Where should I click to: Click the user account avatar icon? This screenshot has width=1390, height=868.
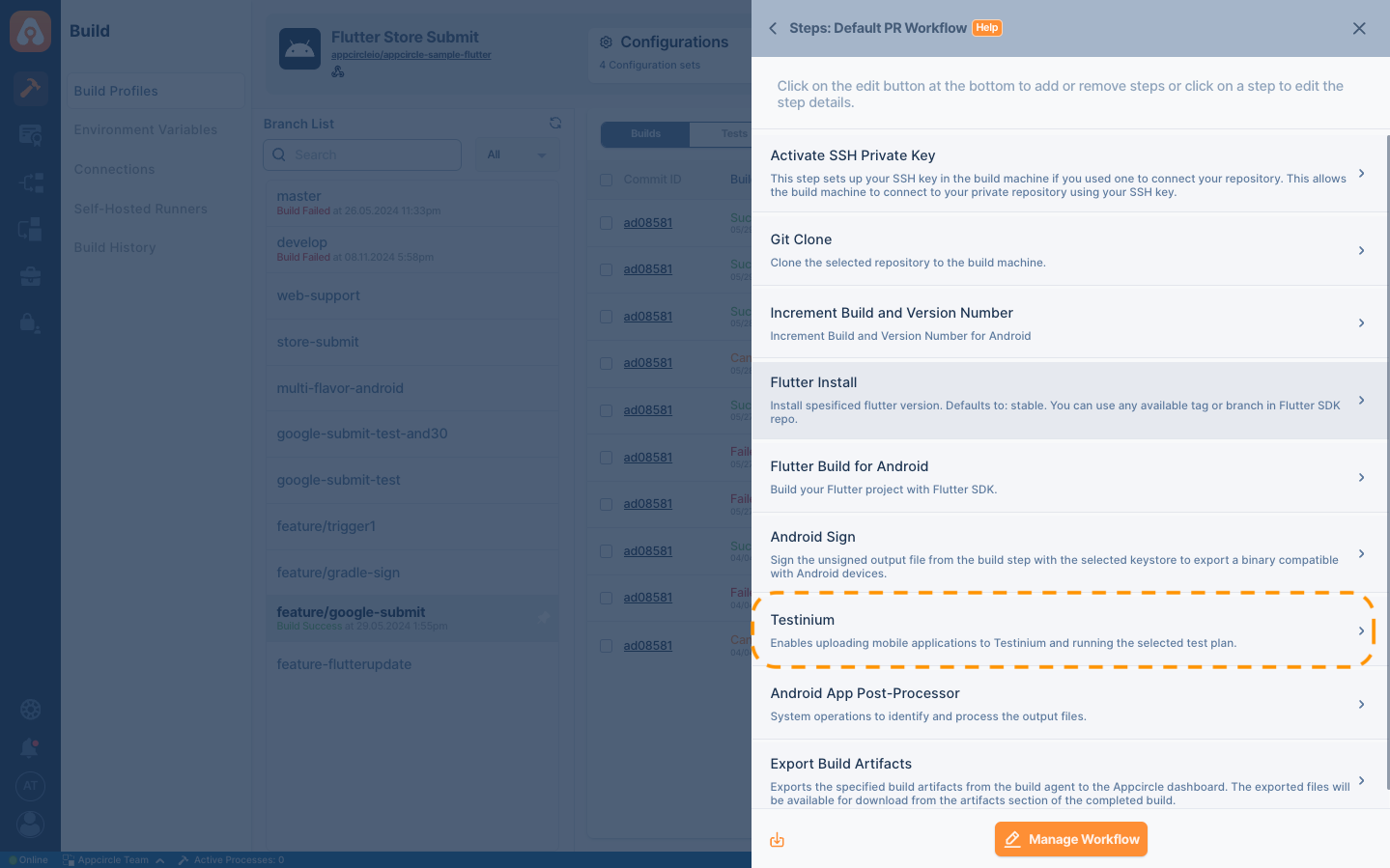30,824
